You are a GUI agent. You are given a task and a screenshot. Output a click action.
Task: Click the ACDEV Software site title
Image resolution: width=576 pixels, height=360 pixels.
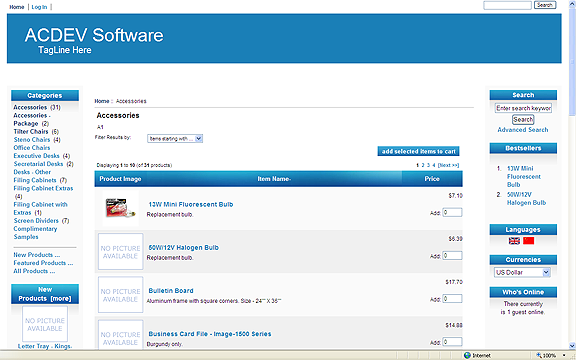(x=94, y=35)
